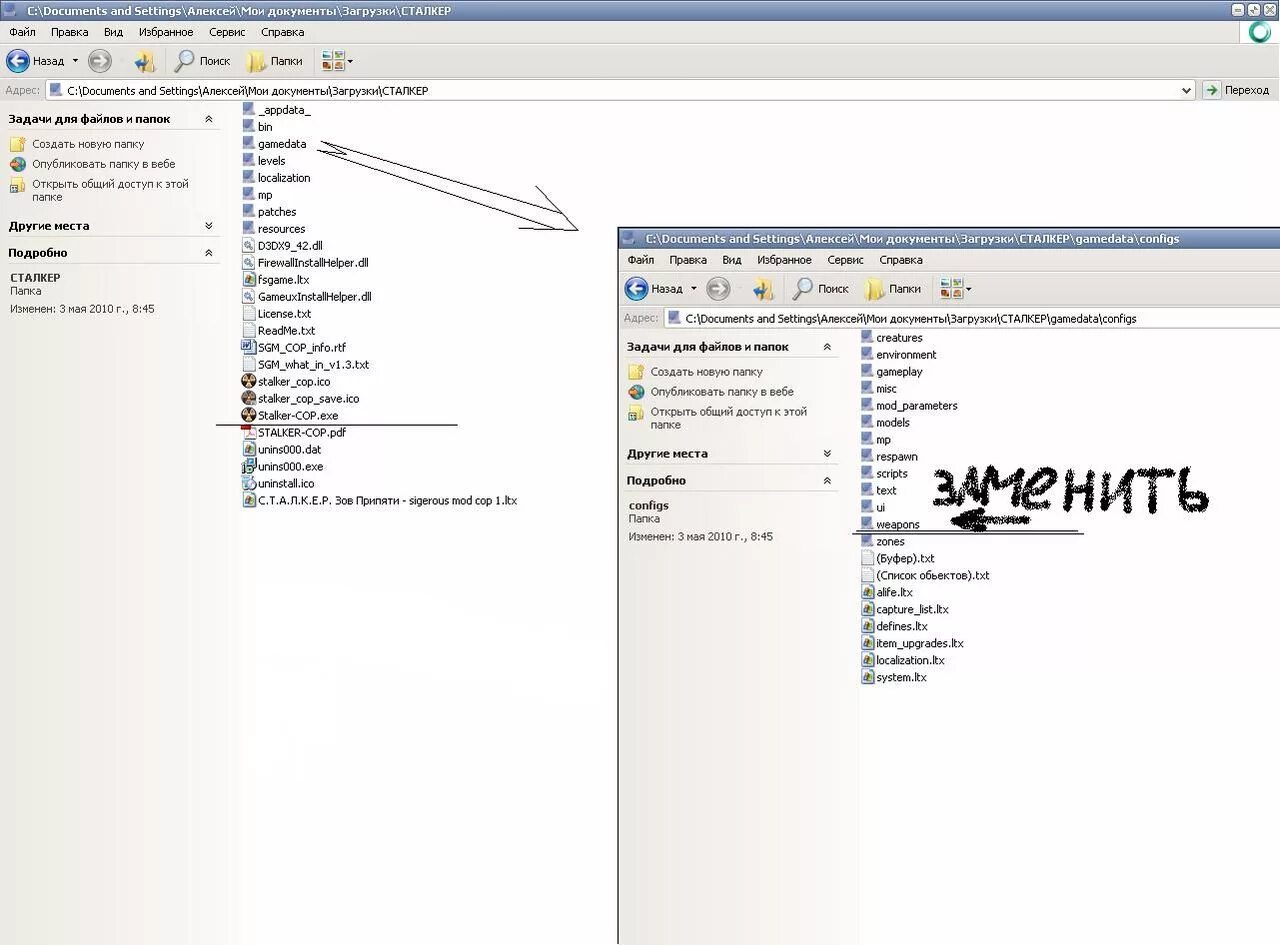Open Вид menu in the СТАЛКЕР window
Viewport: 1280px width, 945px height.
point(114,32)
